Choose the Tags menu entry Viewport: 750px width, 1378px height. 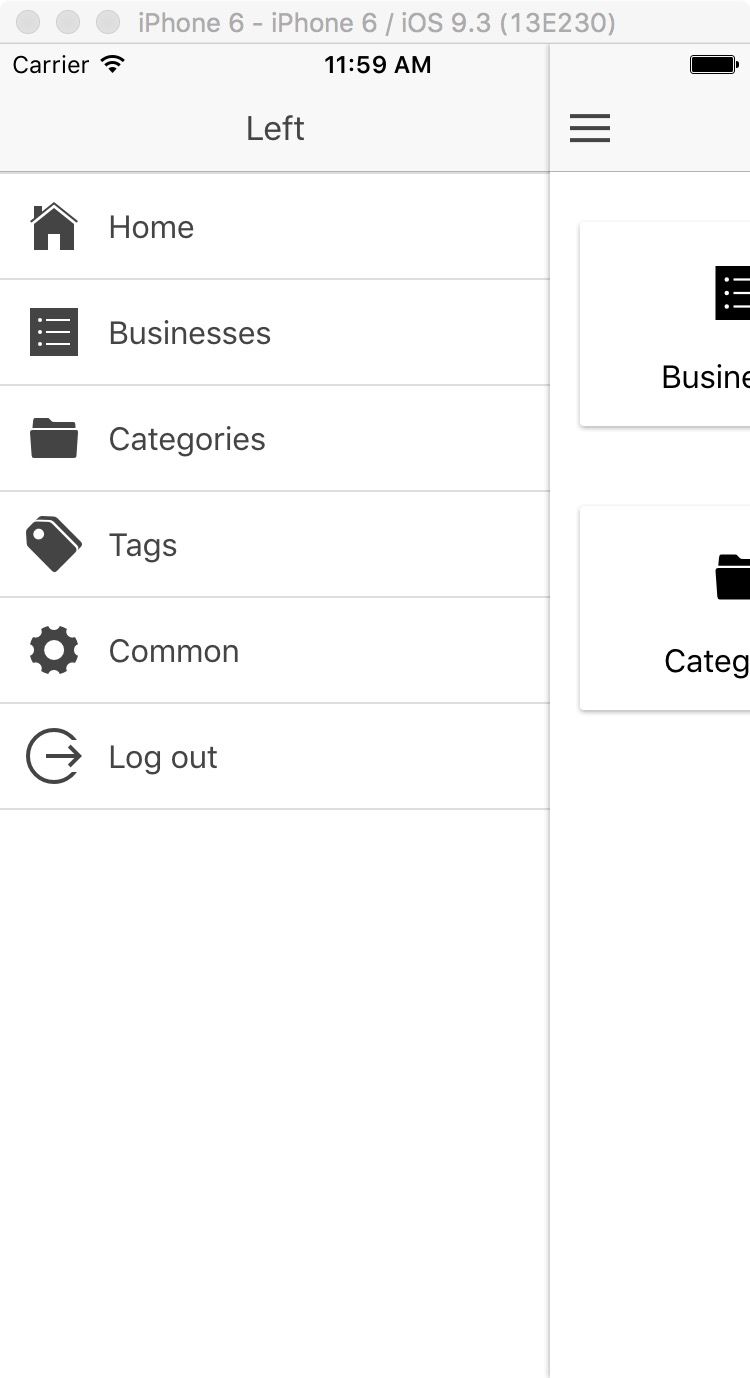pos(143,545)
